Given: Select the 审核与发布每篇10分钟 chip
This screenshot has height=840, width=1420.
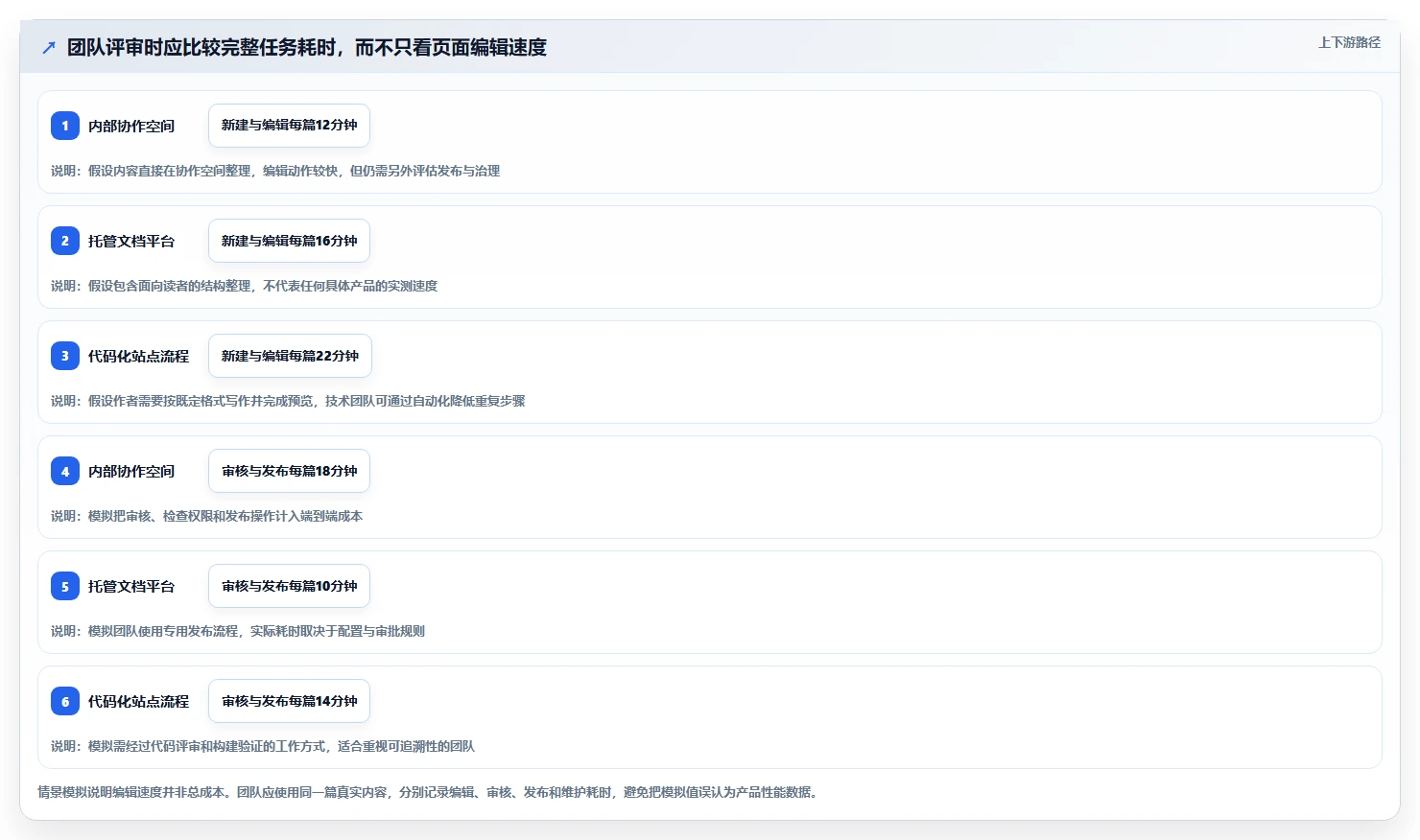Looking at the screenshot, I should (x=289, y=586).
